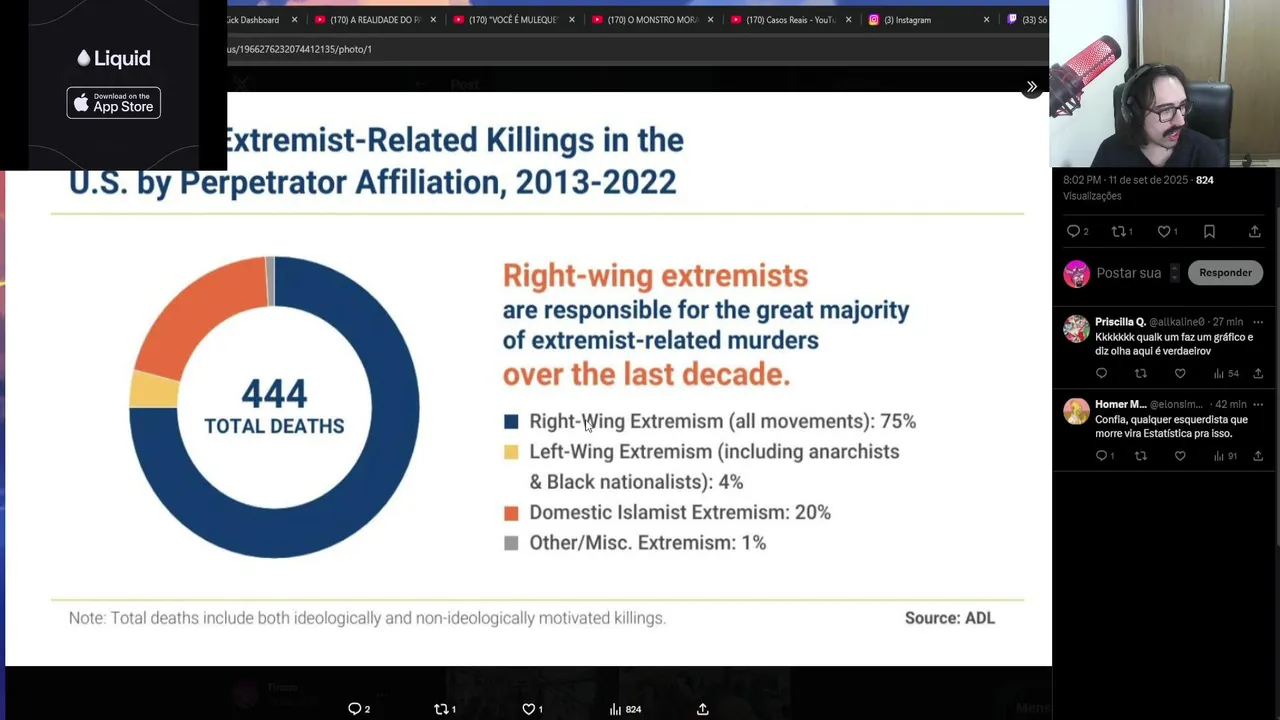Screen dimensions: 1280x720
Task: Repost Priscilla Q.'s comment
Action: coord(1141,374)
